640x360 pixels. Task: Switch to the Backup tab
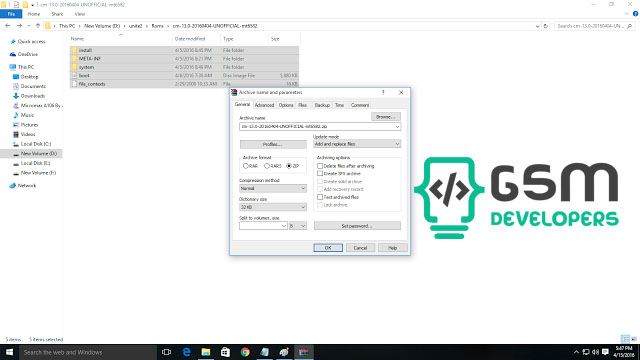point(322,105)
